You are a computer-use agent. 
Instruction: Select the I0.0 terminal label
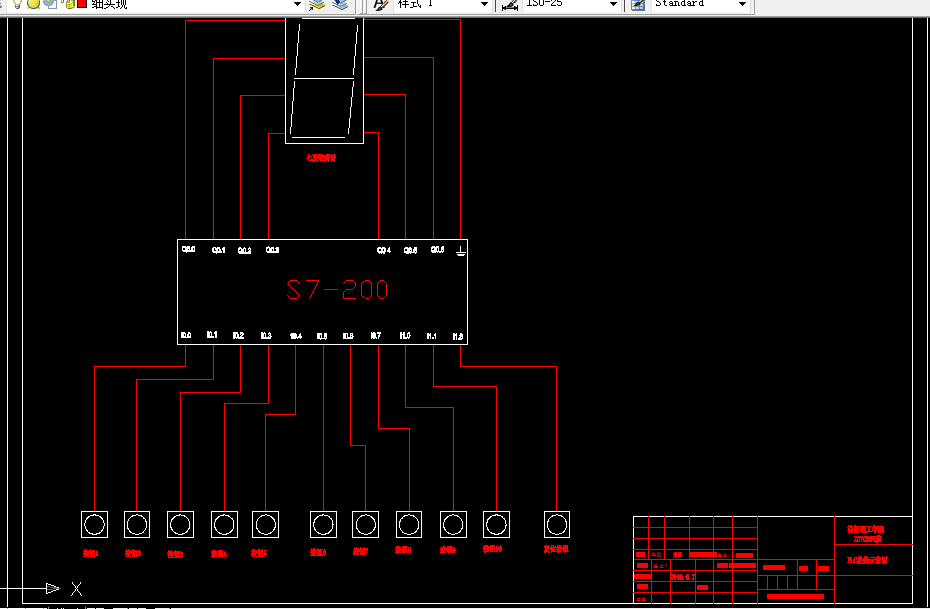[186, 335]
